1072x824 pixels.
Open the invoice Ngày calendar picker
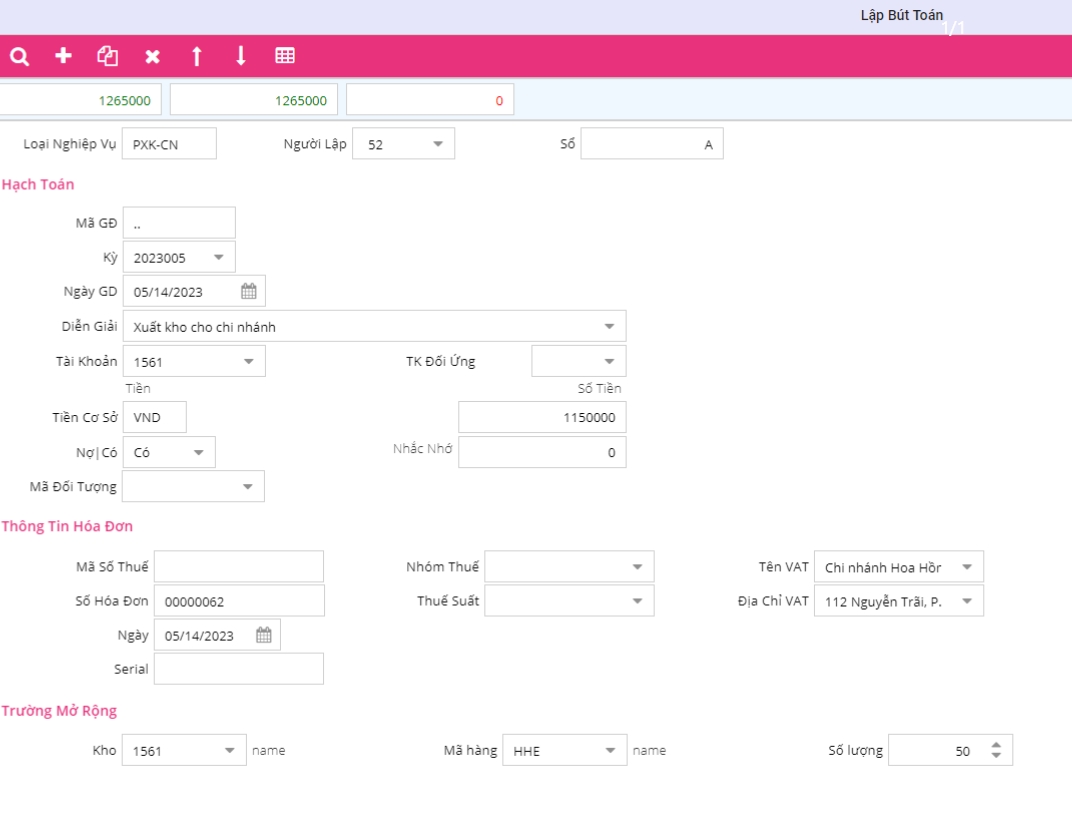264,636
